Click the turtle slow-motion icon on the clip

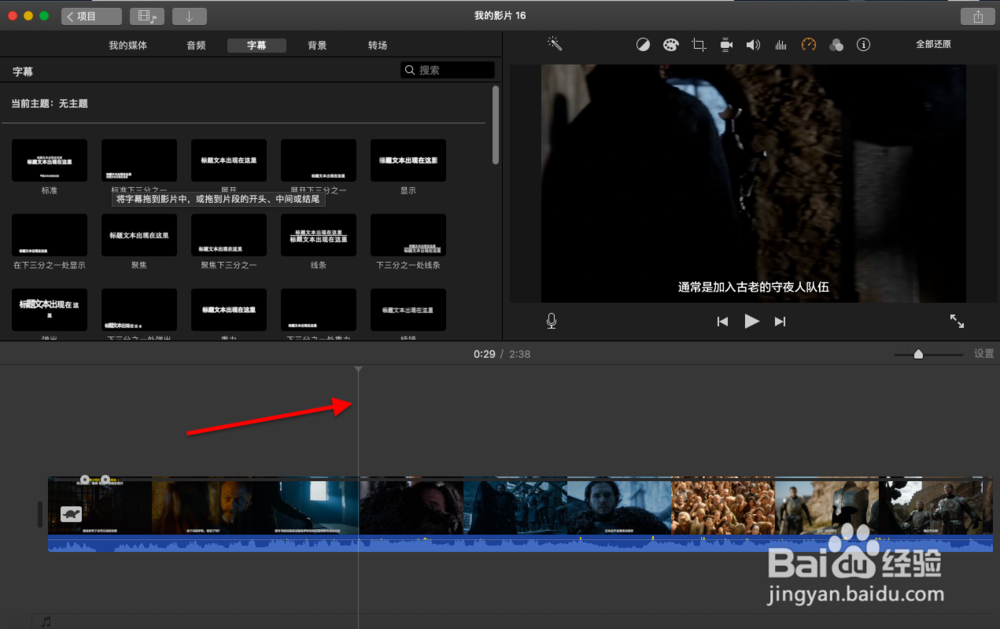(x=71, y=514)
